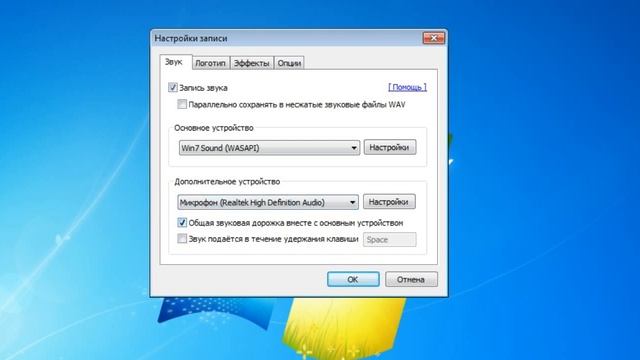This screenshot has height=360, width=640.
Task: Open the Логотип tab
Action: coord(210,63)
